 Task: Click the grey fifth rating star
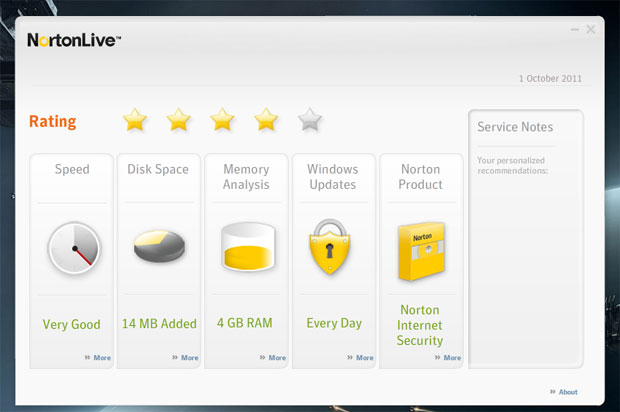click(310, 119)
